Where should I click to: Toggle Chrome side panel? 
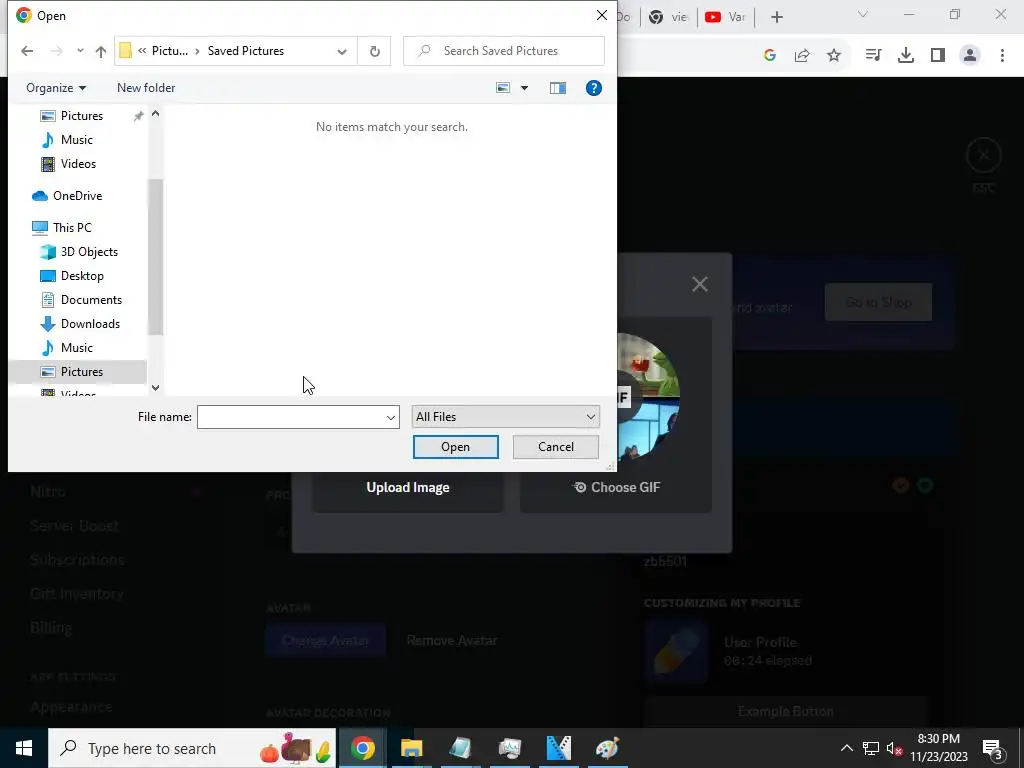coord(938,56)
